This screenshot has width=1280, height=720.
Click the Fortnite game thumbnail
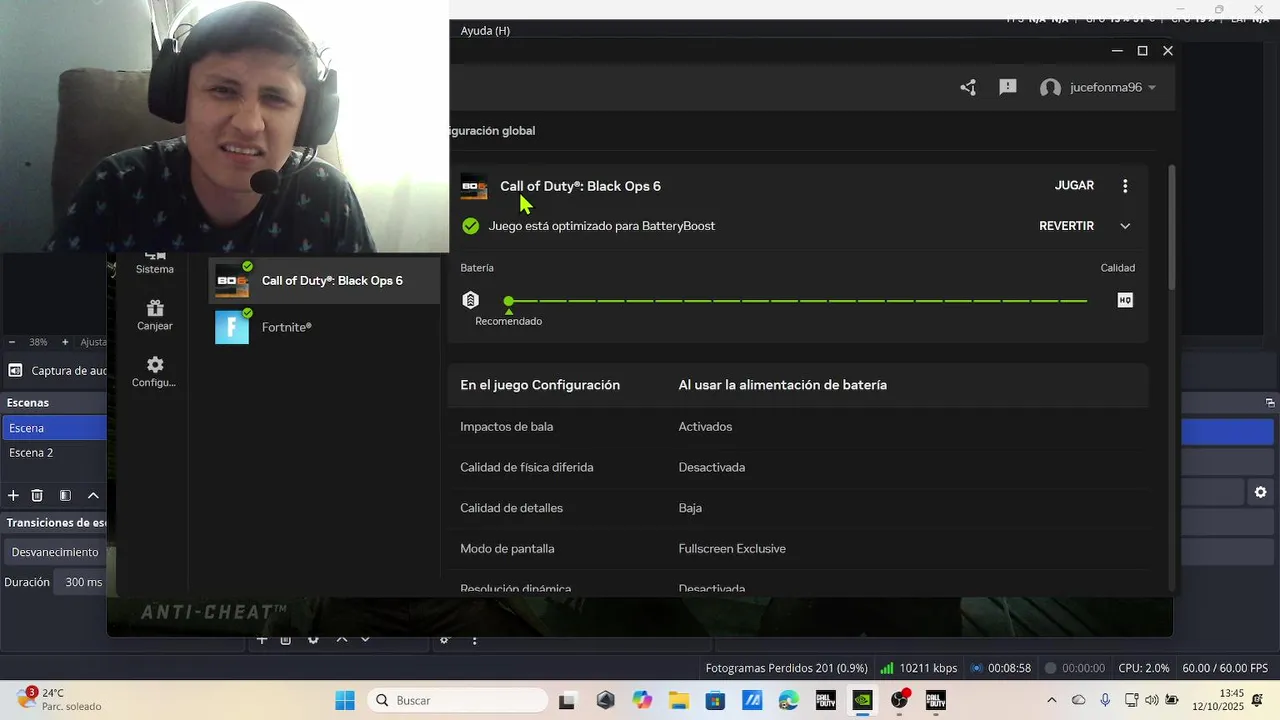[232, 327]
